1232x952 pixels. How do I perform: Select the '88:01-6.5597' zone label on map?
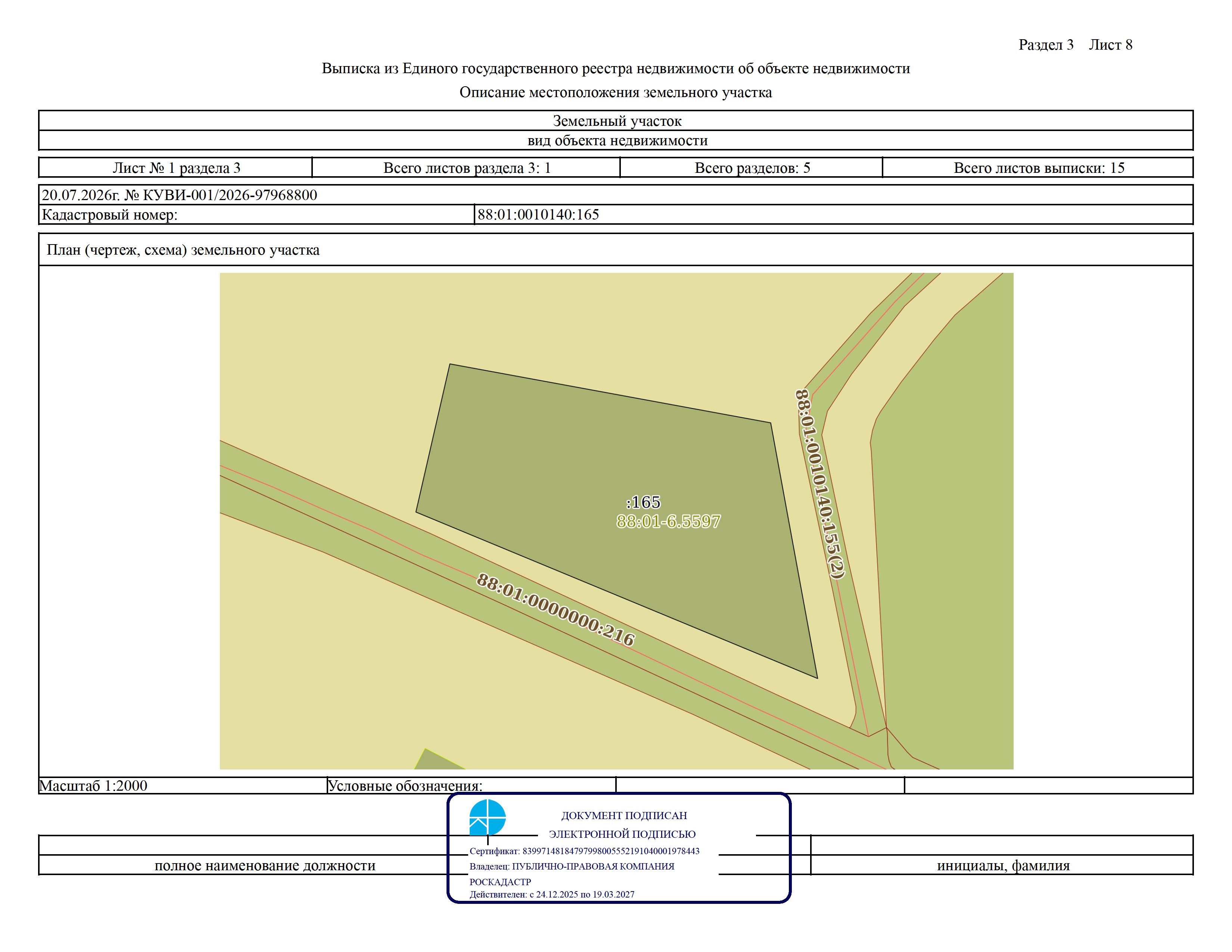coord(669,521)
